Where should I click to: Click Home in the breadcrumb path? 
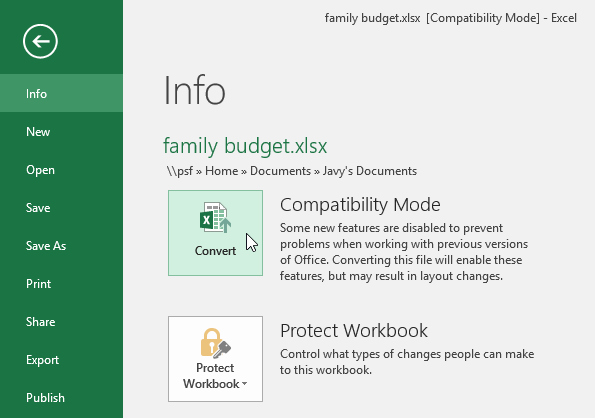[x=222, y=171]
